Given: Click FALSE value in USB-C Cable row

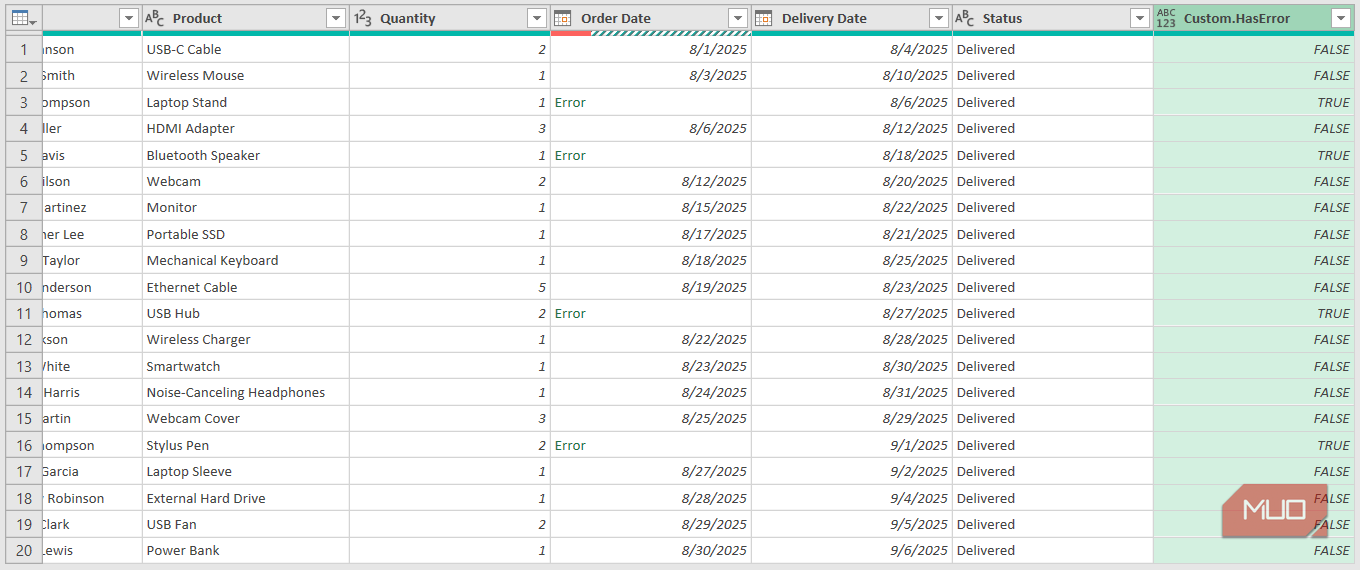Looking at the screenshot, I should [x=1254, y=49].
